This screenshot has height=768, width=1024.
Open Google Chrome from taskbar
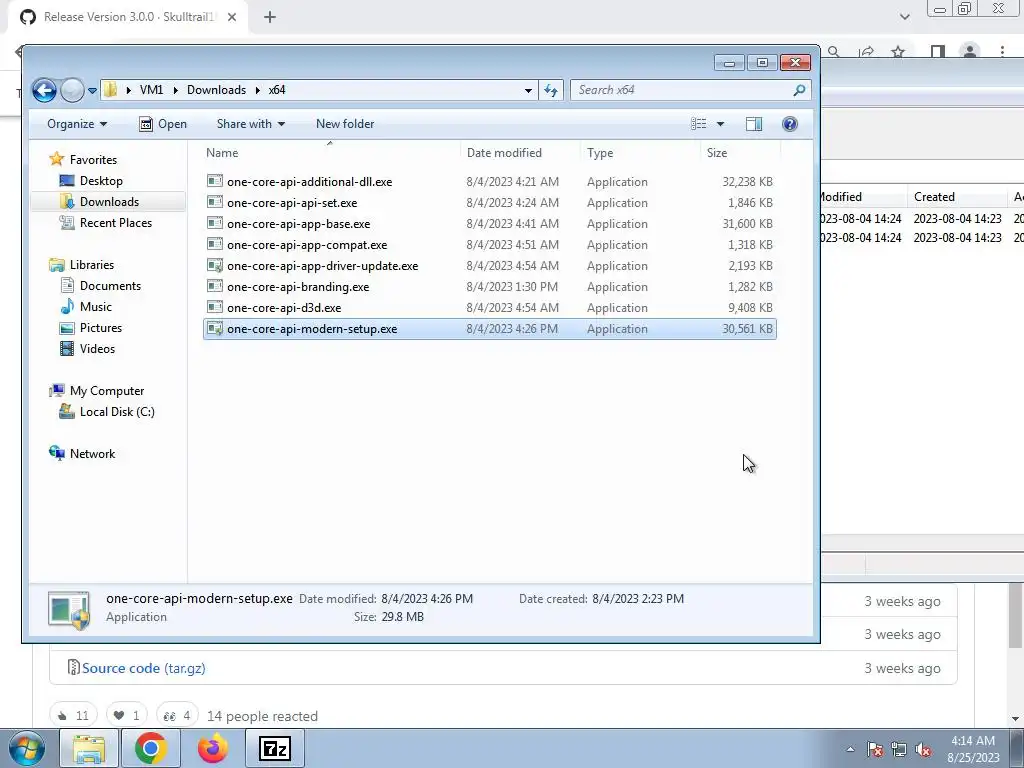click(151, 748)
